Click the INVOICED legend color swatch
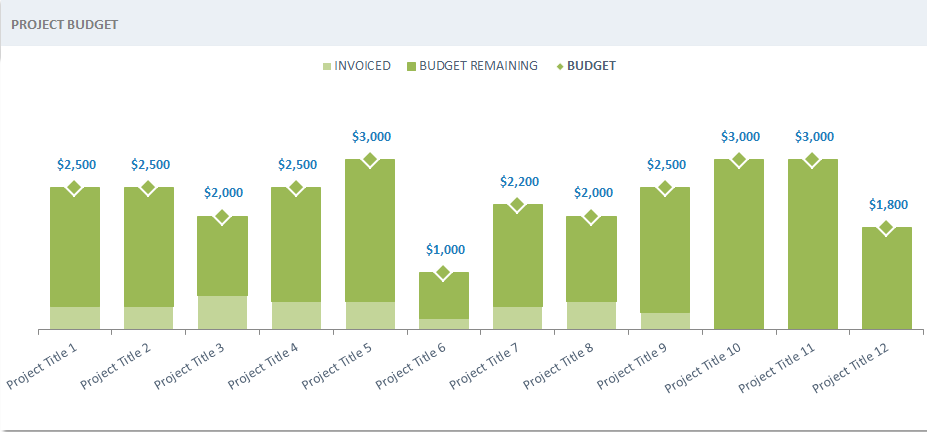The height and width of the screenshot is (432, 927). [x=327, y=67]
